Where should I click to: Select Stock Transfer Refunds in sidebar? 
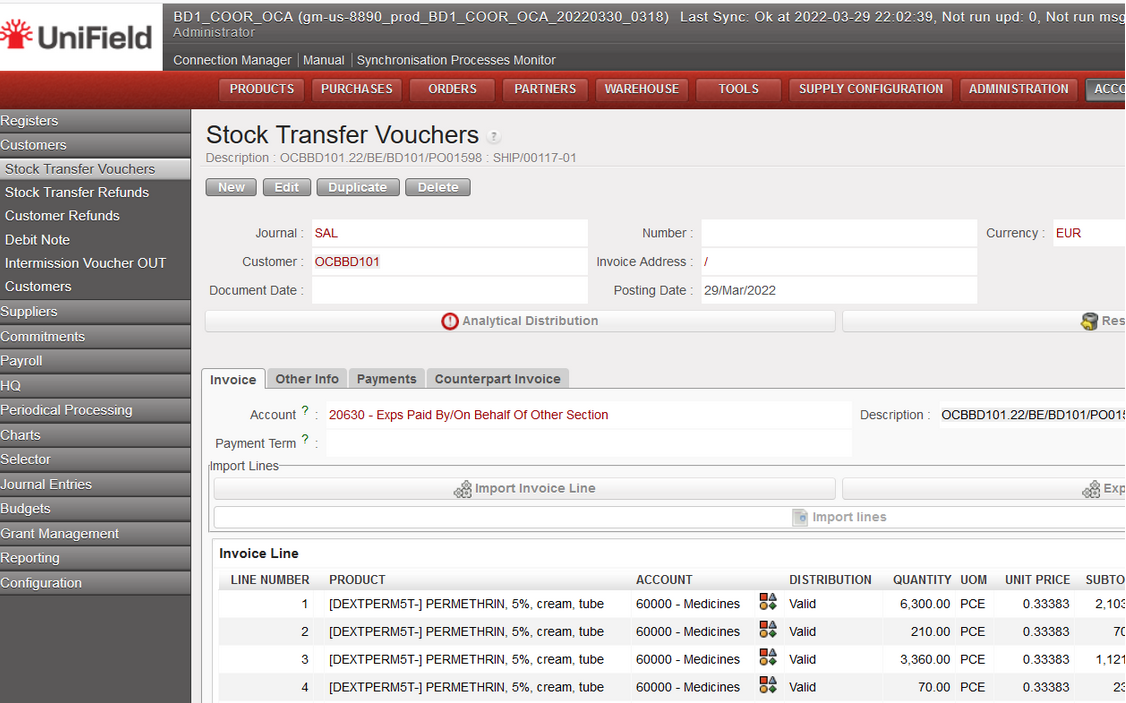(x=77, y=192)
